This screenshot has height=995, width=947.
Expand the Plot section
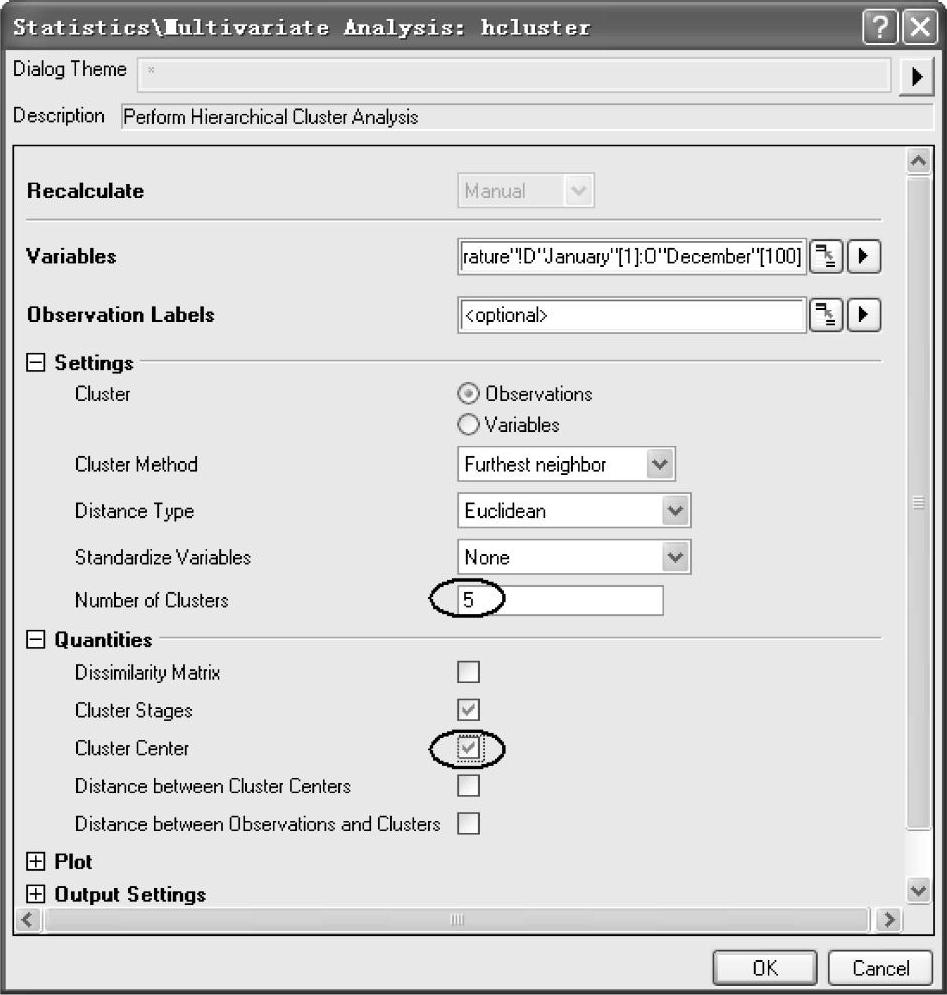(36, 861)
